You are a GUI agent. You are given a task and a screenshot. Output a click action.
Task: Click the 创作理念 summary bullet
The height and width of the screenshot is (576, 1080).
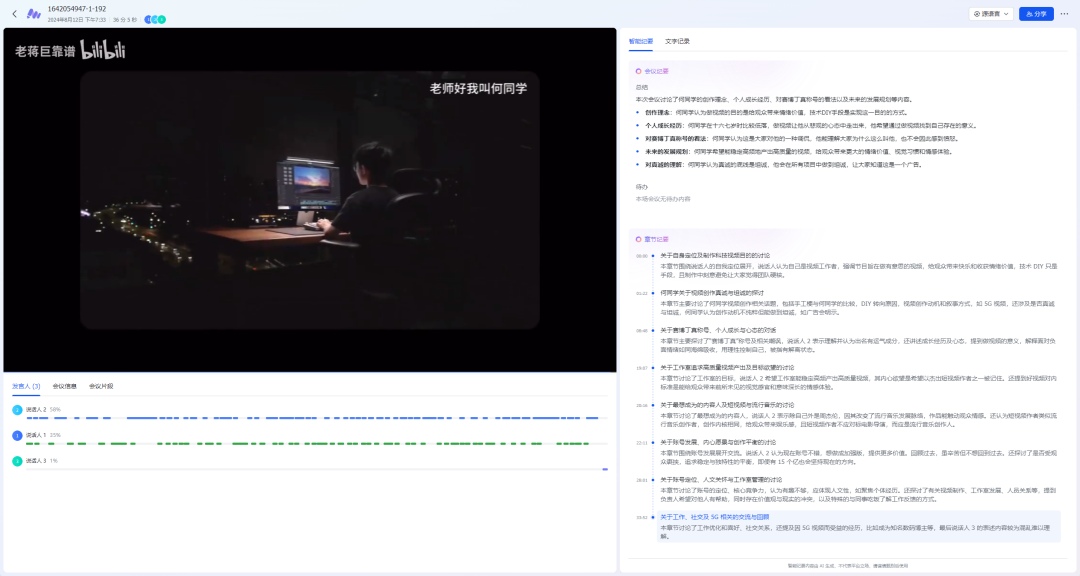click(x=776, y=112)
